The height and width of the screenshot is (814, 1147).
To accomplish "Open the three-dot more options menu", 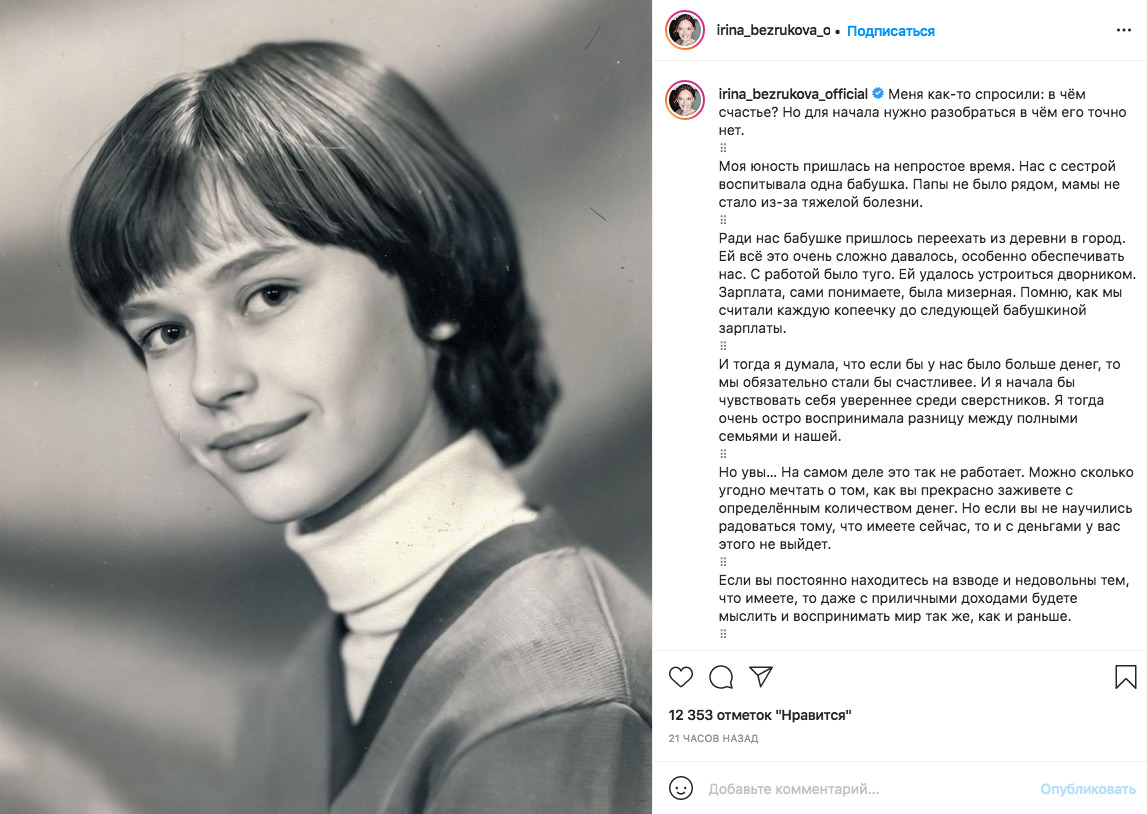I will click(x=1124, y=31).
